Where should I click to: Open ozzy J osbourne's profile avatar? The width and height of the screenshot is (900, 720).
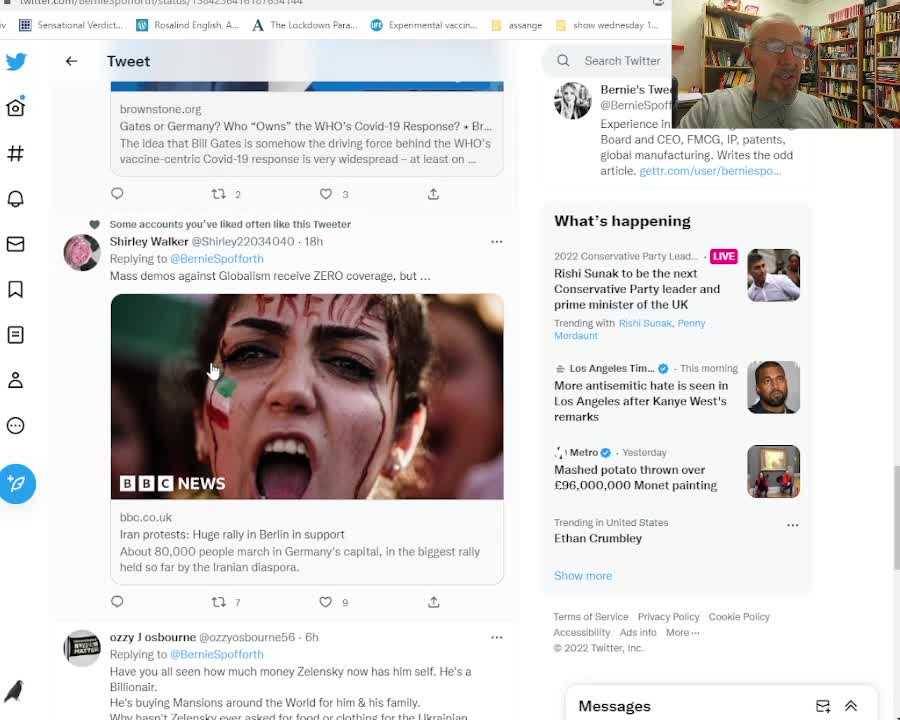pyautogui.click(x=82, y=648)
